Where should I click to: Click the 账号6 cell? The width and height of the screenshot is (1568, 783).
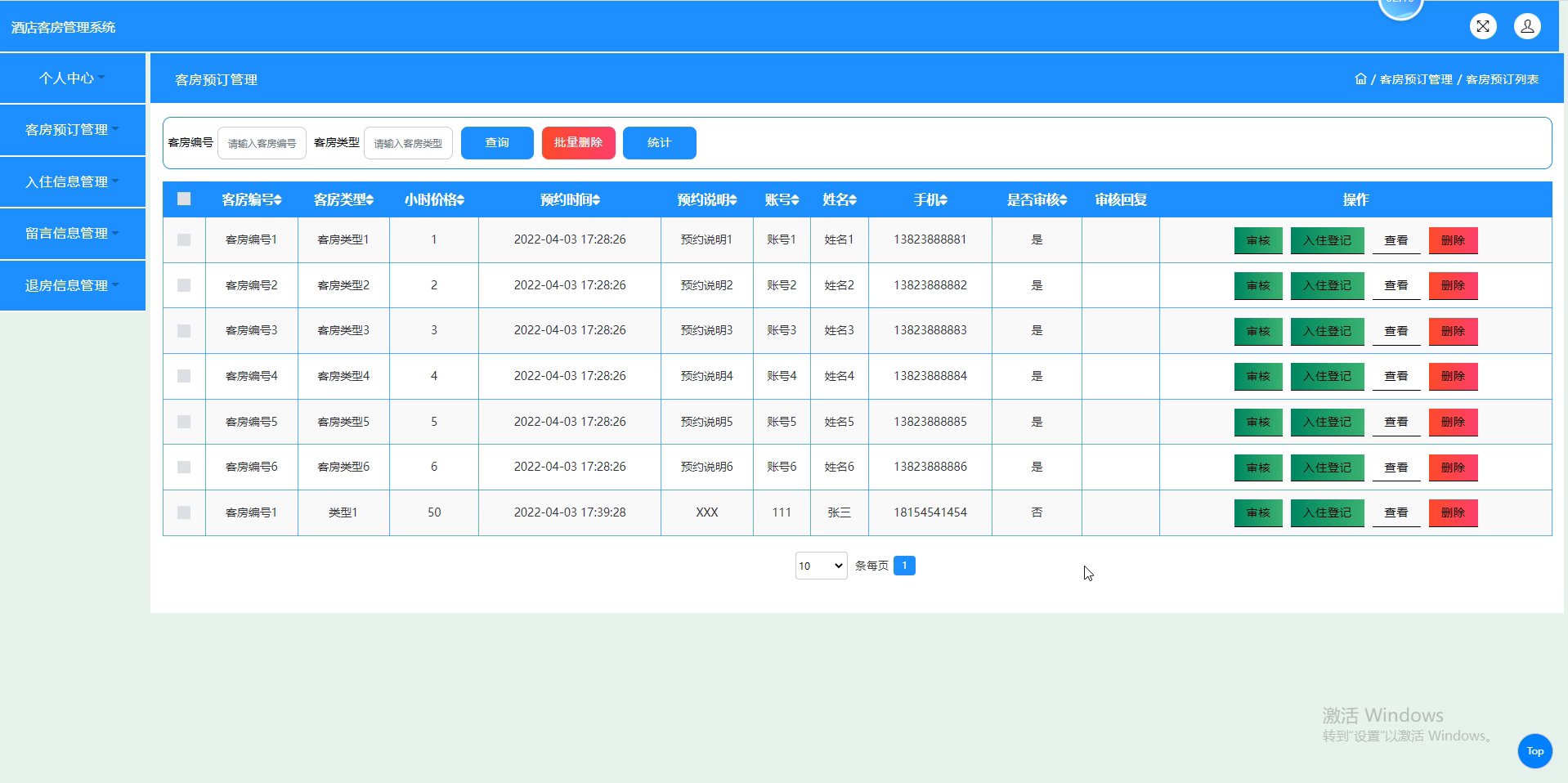[x=782, y=467]
